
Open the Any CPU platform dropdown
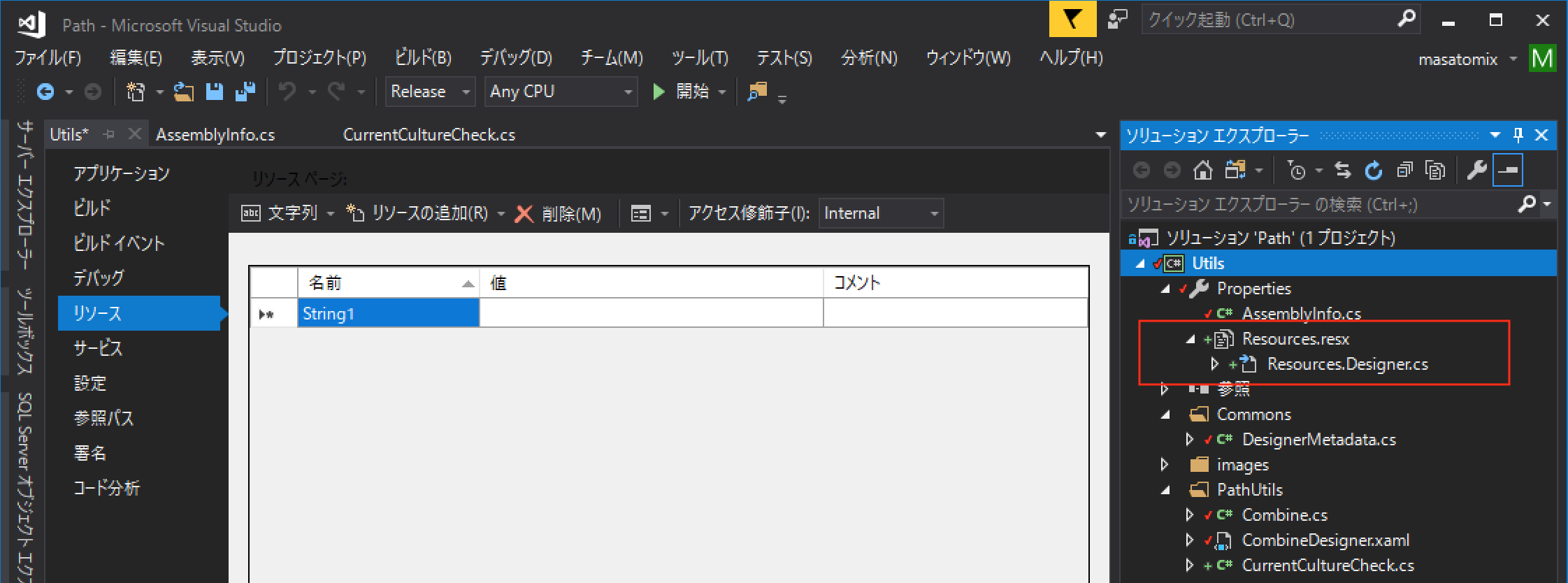(x=561, y=92)
